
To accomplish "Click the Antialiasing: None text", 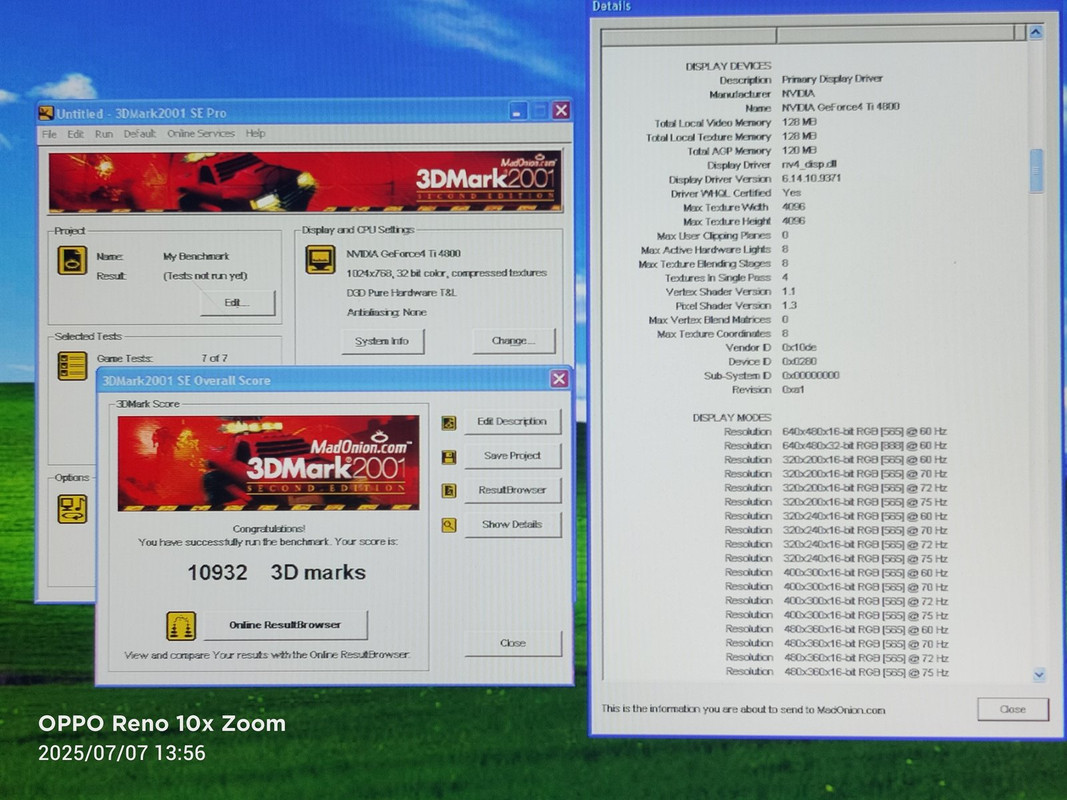I will [387, 312].
